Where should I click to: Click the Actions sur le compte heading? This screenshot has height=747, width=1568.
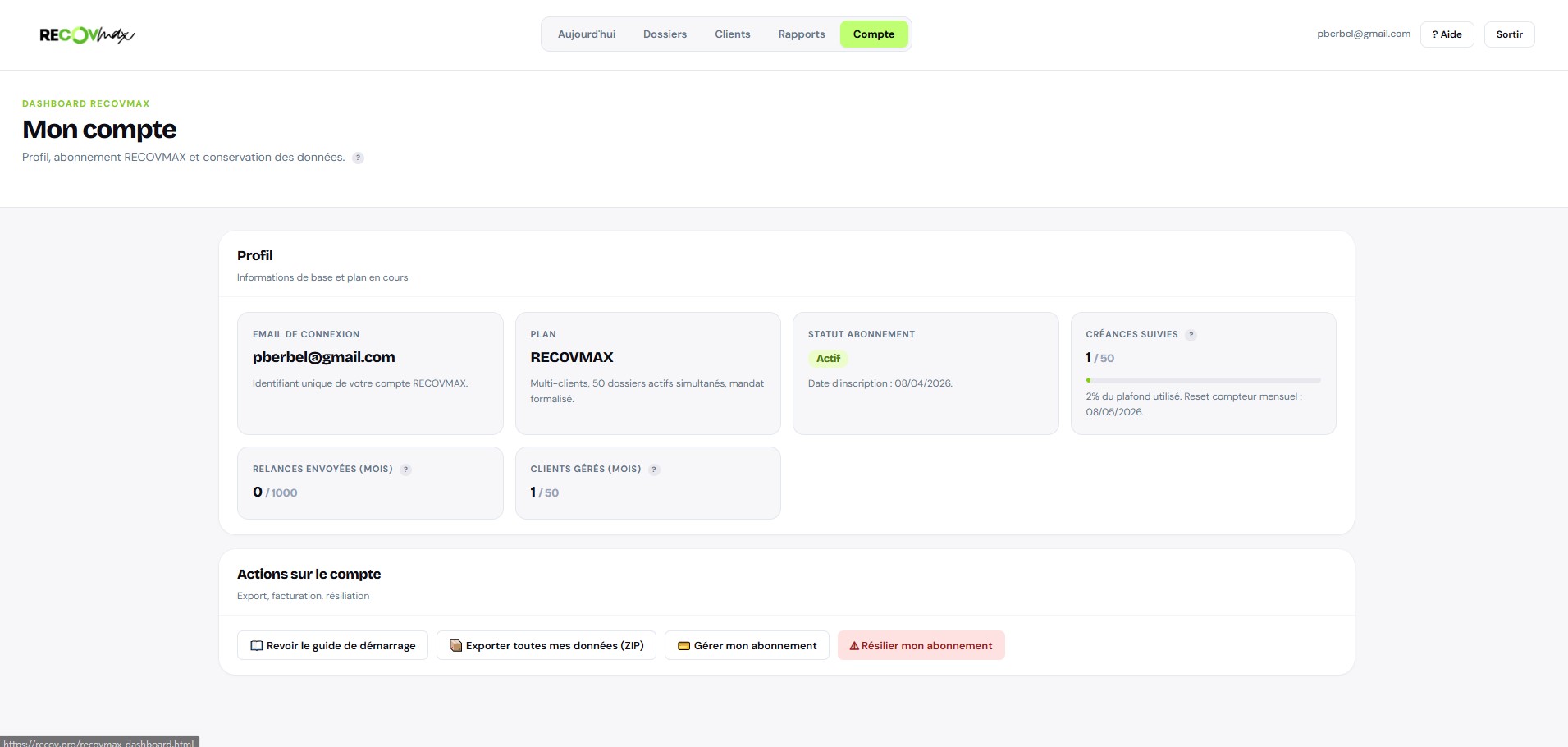click(309, 575)
